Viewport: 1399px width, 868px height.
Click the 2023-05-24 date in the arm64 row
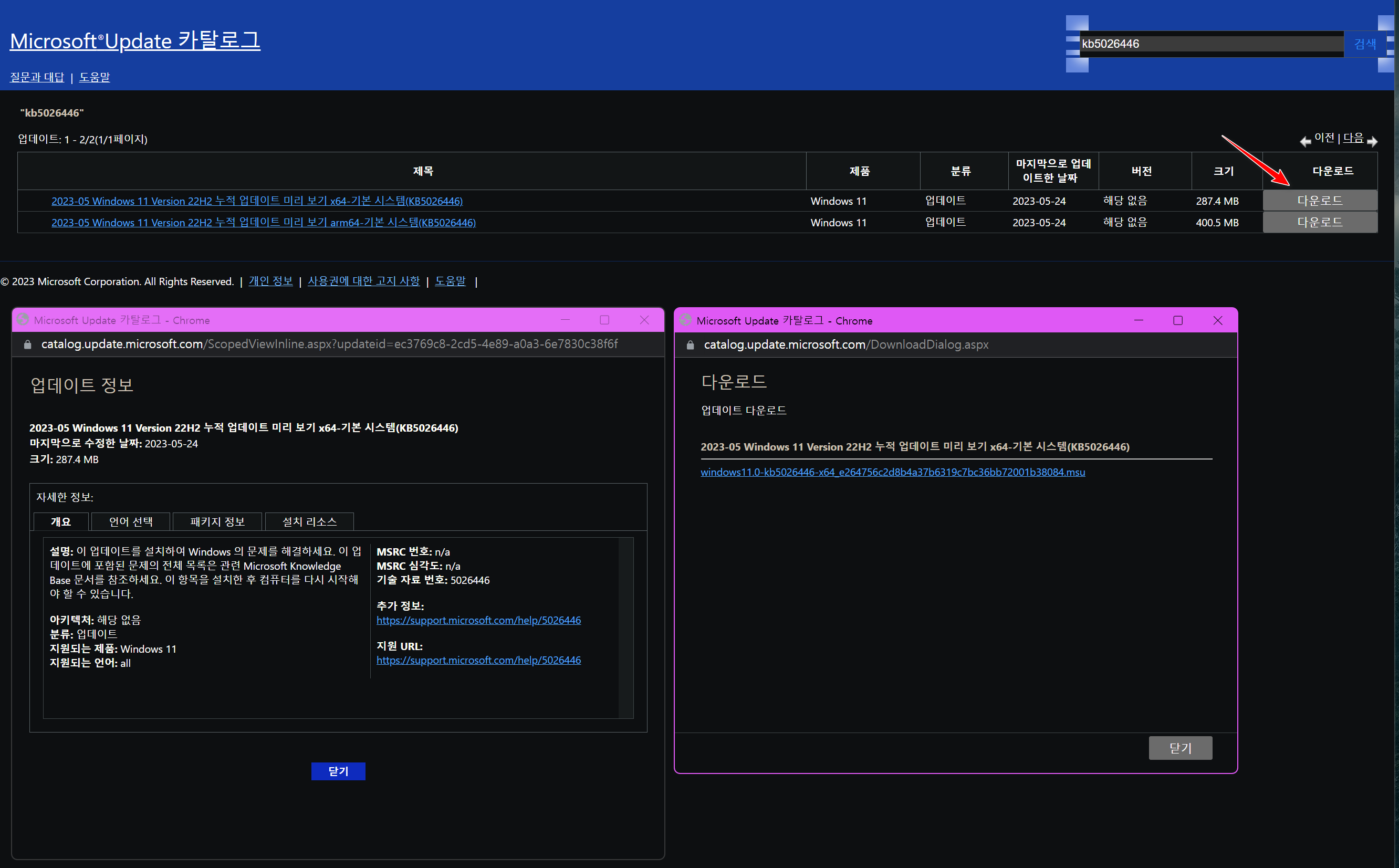coord(1039,222)
